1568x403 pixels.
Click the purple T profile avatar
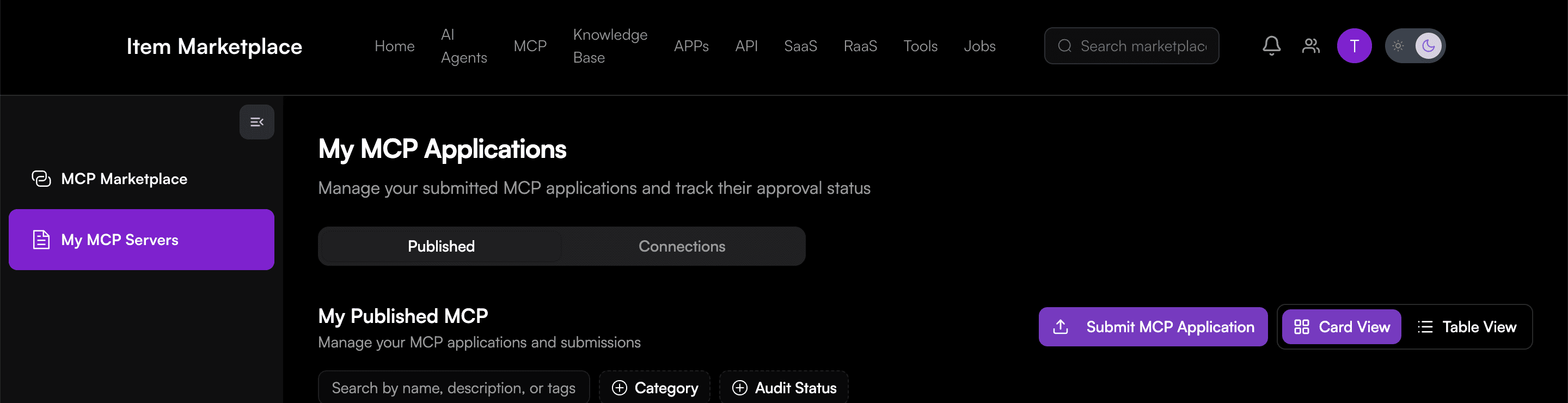tap(1353, 46)
